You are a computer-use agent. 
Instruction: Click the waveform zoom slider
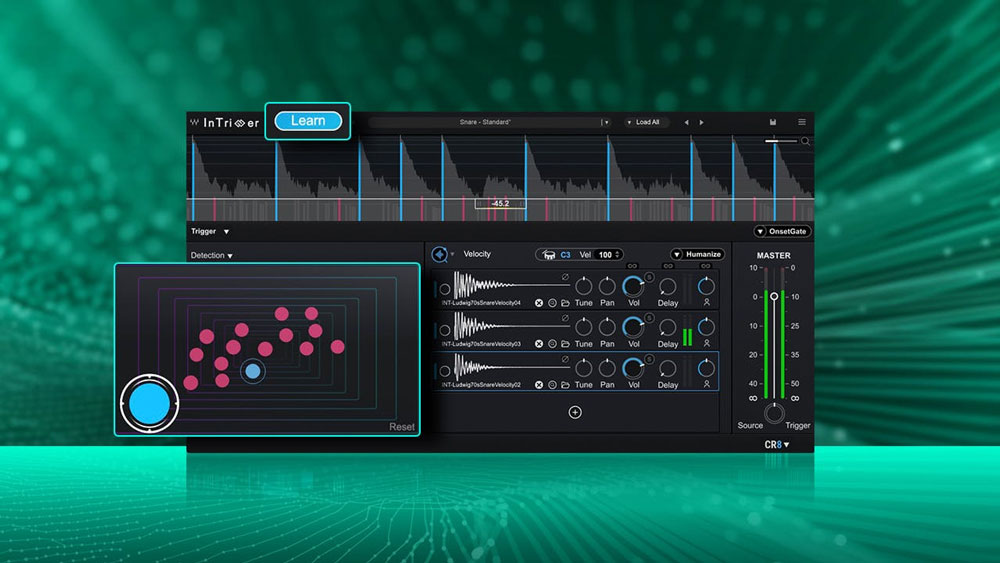(781, 141)
